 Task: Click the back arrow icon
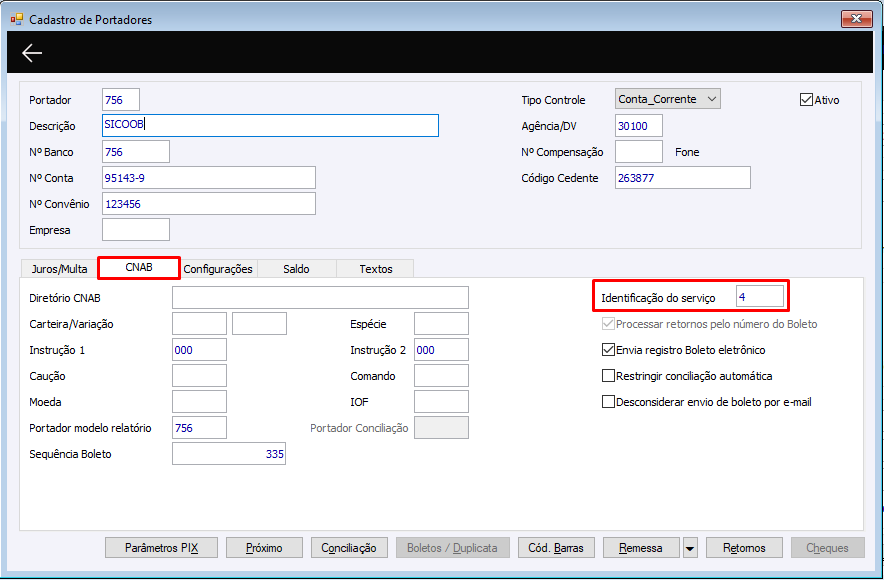click(x=32, y=53)
